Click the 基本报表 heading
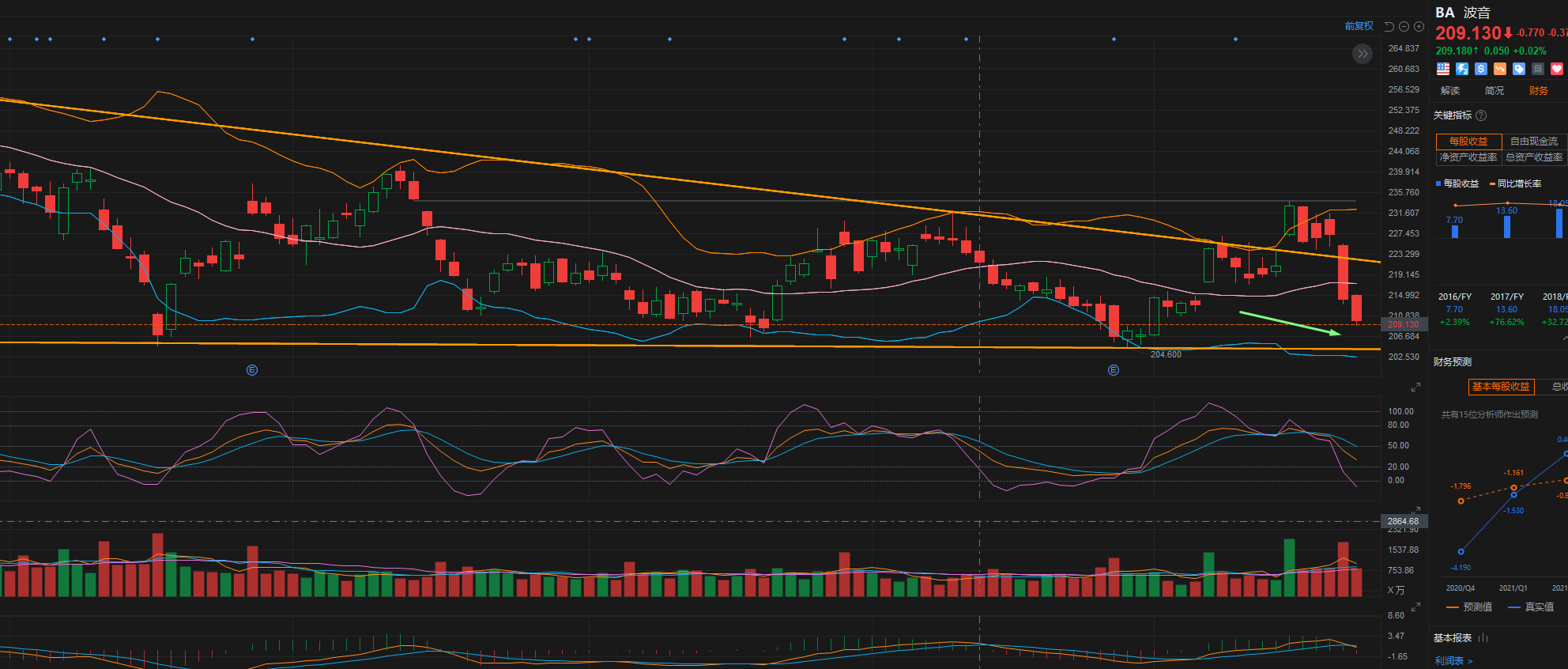The width and height of the screenshot is (1568, 669). pos(1453,638)
